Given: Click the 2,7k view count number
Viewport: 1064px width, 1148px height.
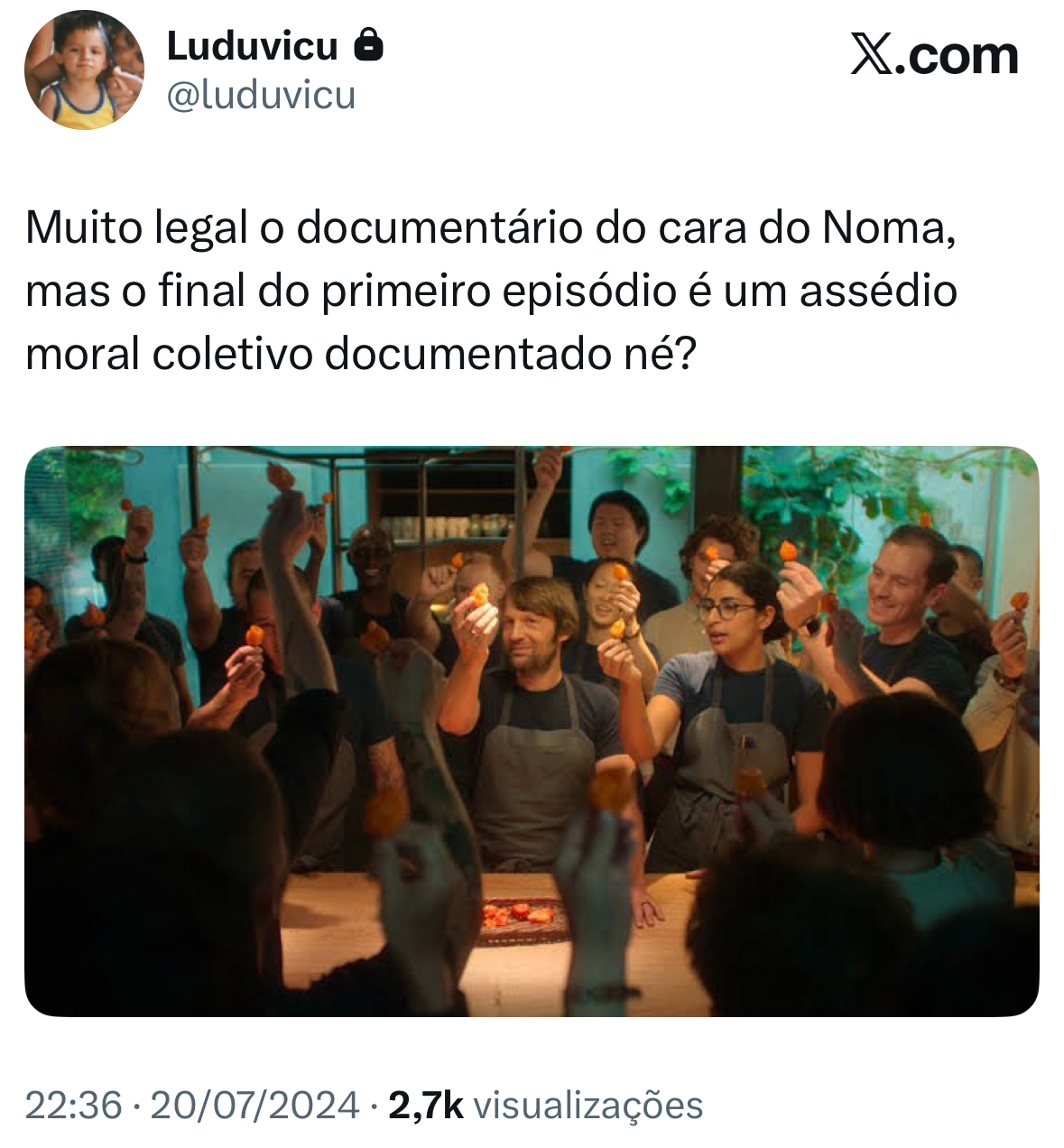Looking at the screenshot, I should click(426, 1105).
